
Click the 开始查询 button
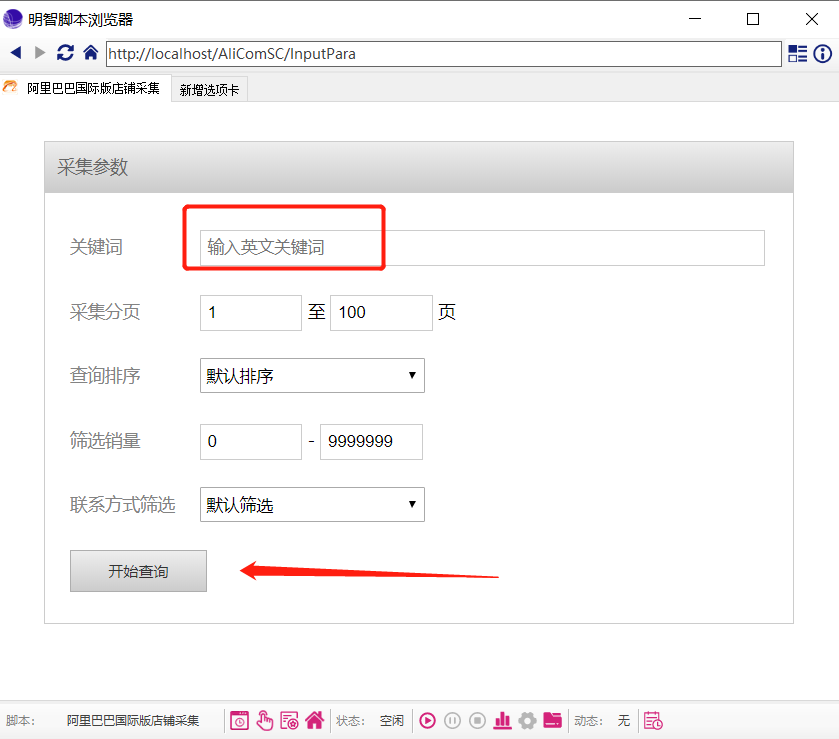click(138, 571)
